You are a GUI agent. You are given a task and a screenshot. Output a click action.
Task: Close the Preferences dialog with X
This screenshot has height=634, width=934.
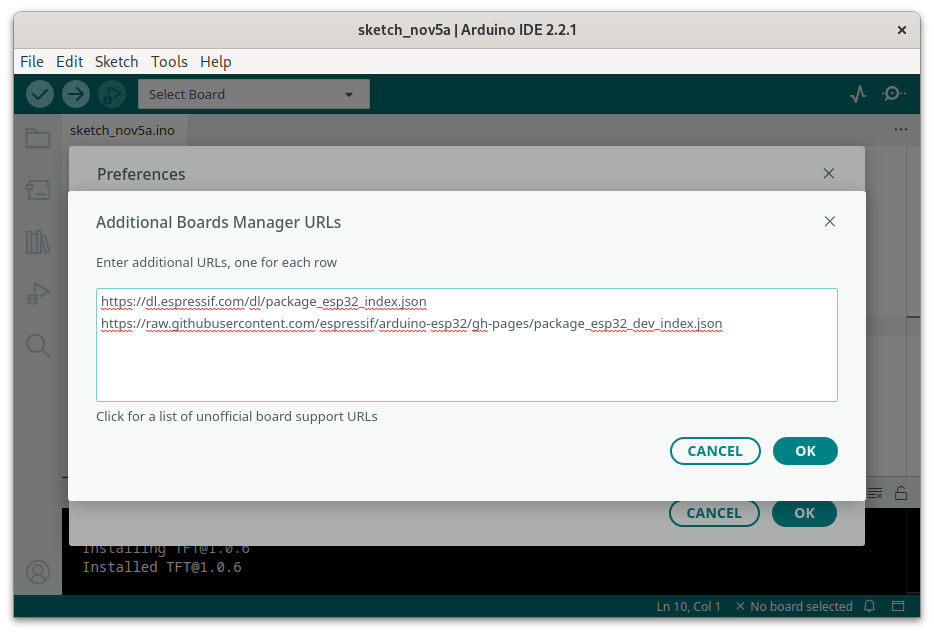[x=829, y=173]
